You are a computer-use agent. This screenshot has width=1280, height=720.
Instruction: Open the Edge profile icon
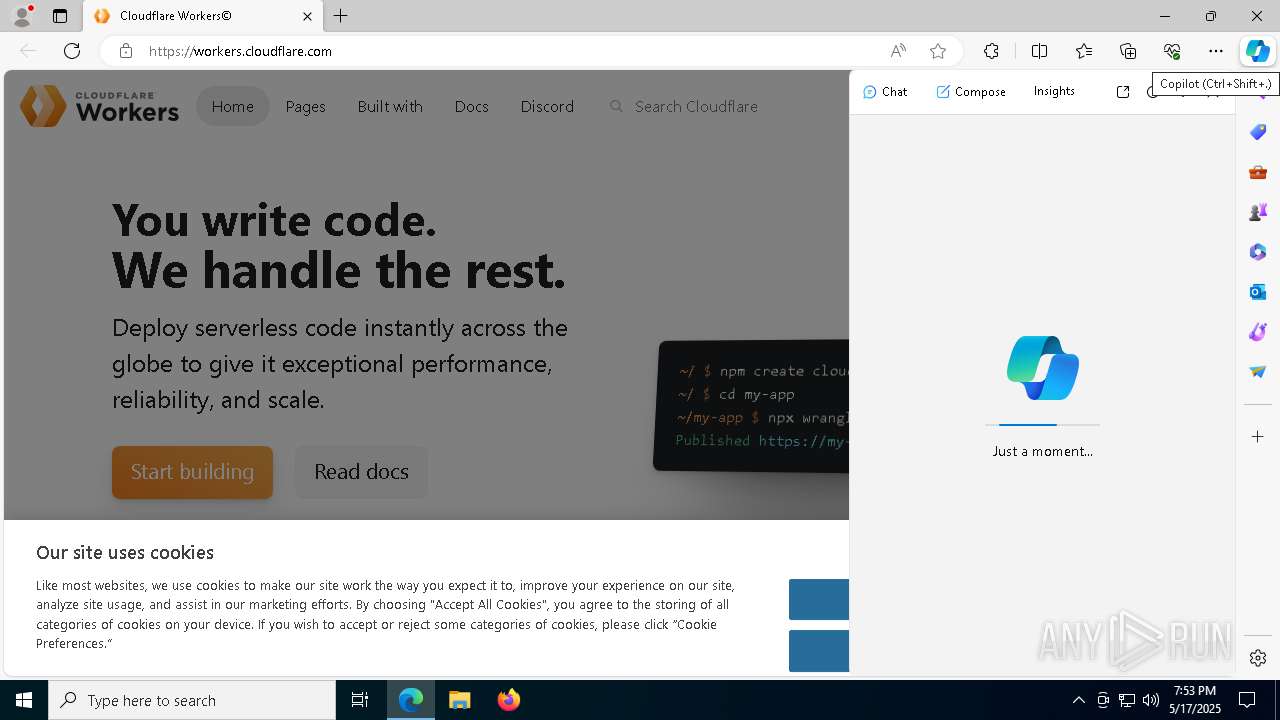[22, 16]
